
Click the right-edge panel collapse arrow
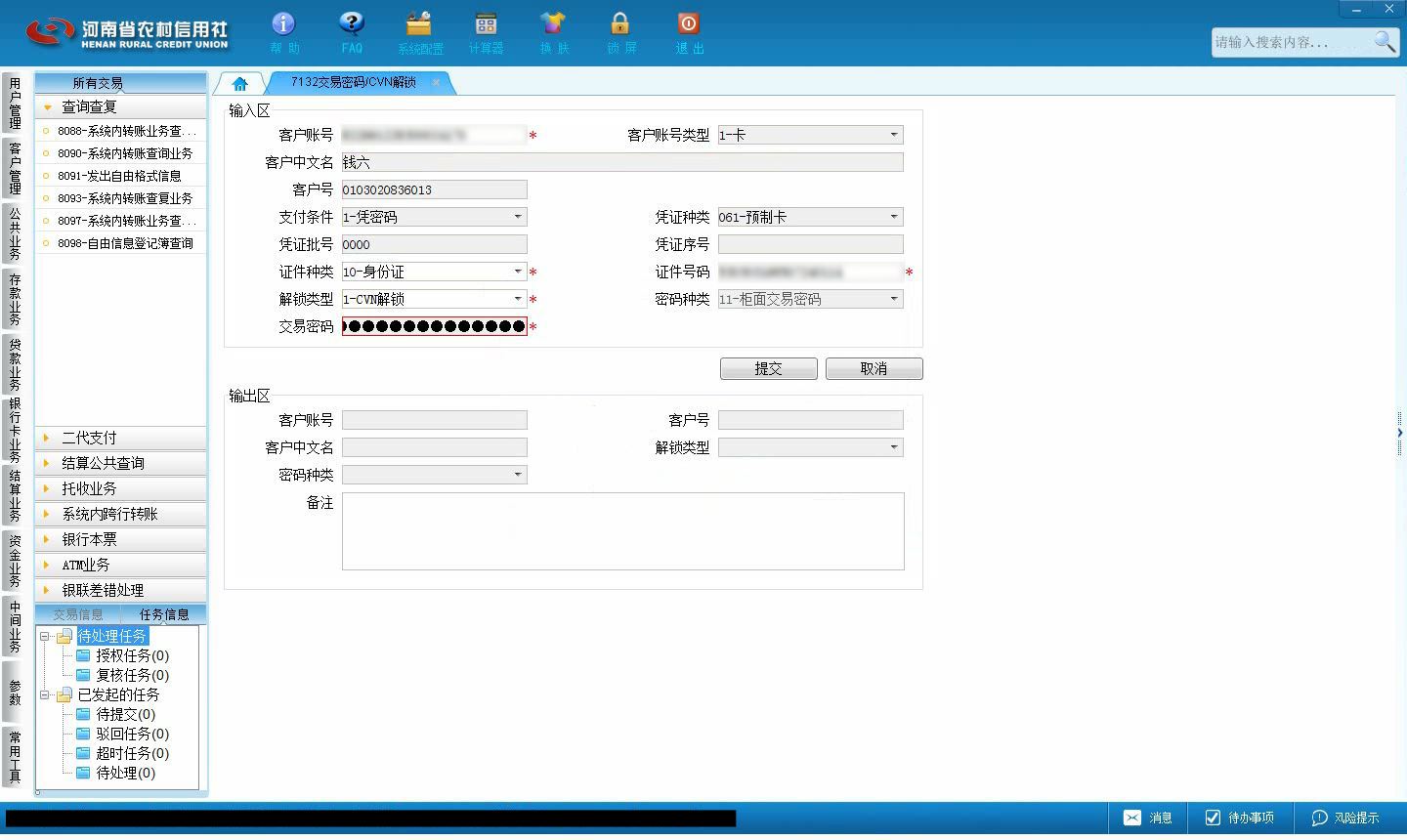(x=1400, y=432)
